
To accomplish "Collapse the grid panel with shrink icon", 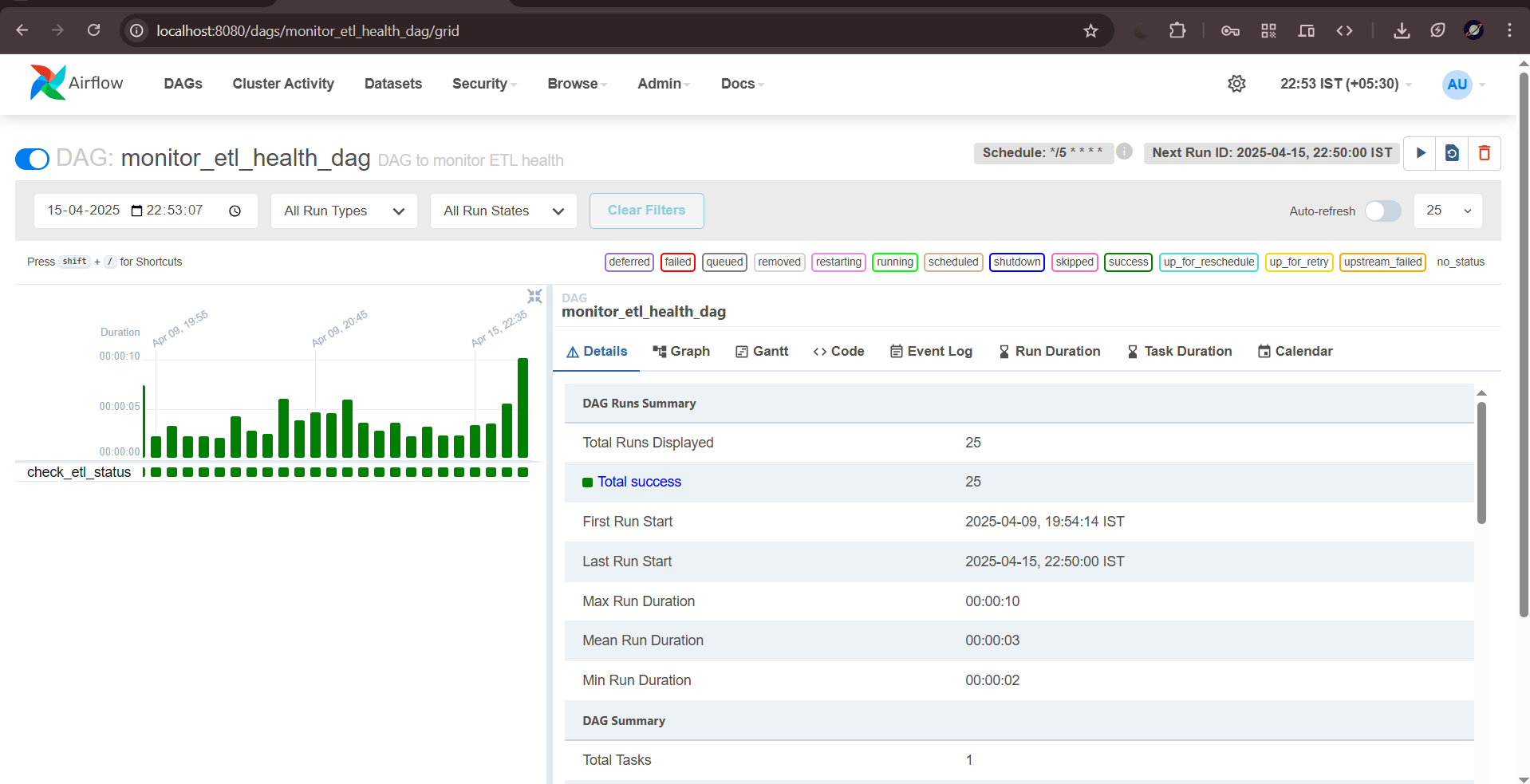I will click(x=534, y=296).
